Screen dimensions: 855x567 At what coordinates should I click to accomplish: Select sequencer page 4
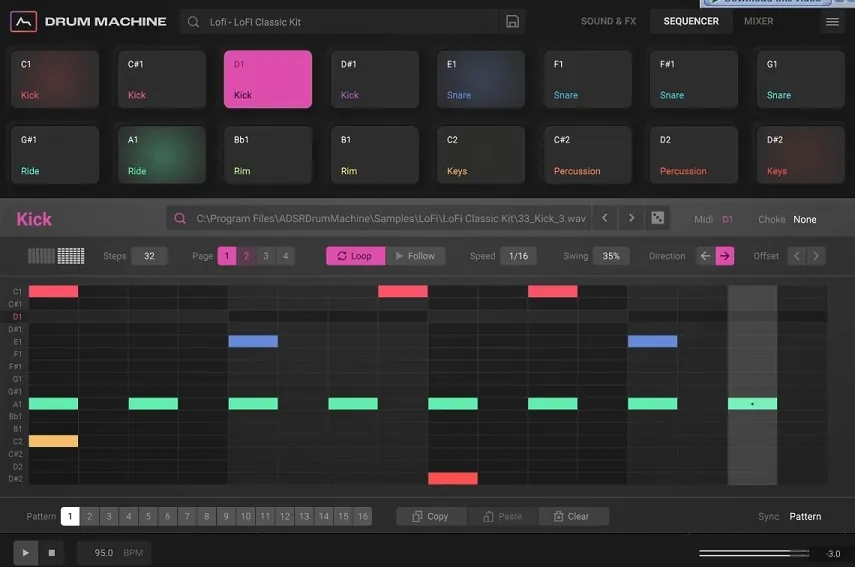[285, 256]
